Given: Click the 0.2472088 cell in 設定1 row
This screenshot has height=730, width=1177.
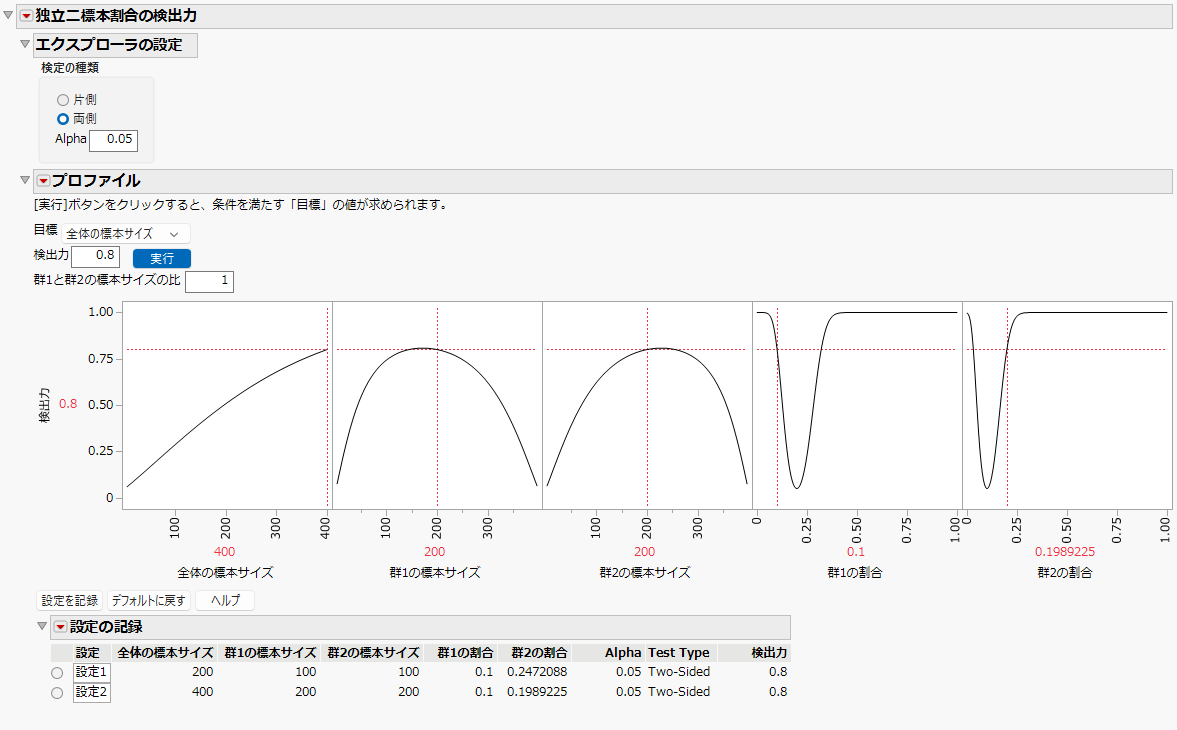Looking at the screenshot, I should pyautogui.click(x=537, y=672).
